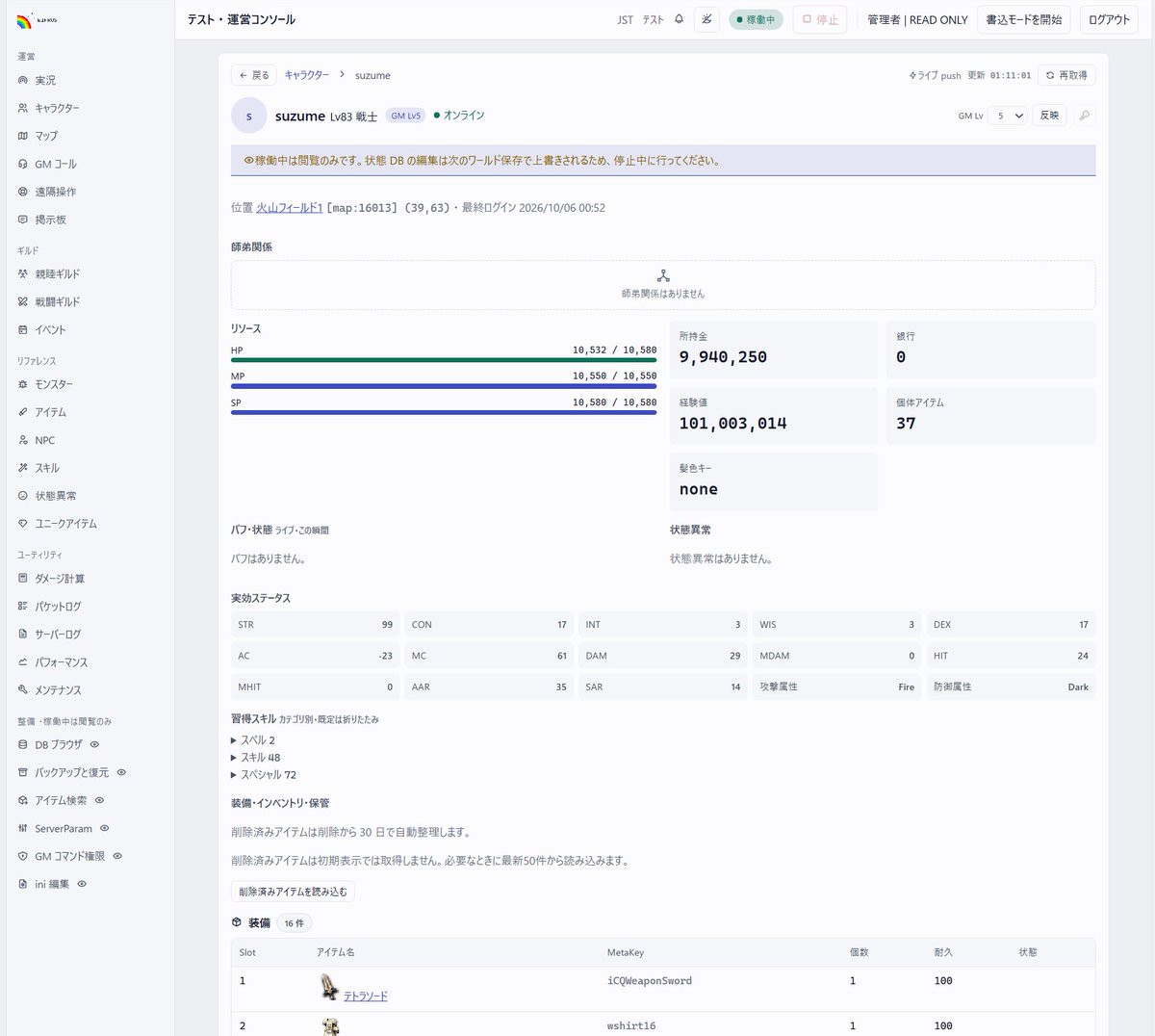
Task: Click the 親睦ギルド sidebar icon
Action: pos(23,273)
